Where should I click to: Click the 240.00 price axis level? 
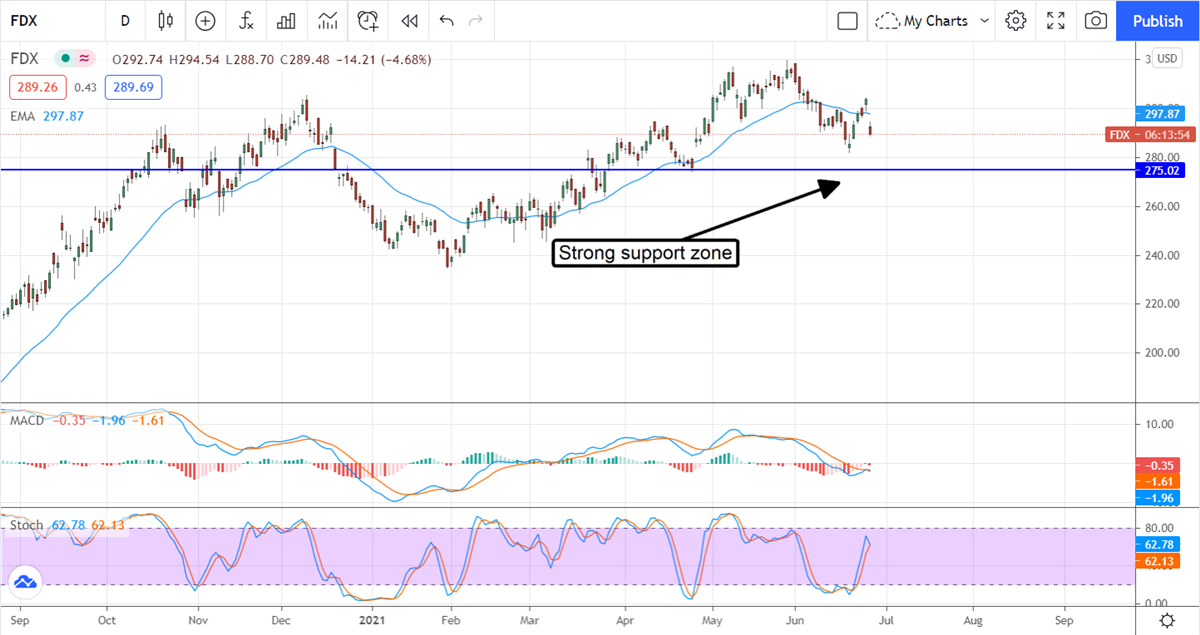[x=1164, y=255]
